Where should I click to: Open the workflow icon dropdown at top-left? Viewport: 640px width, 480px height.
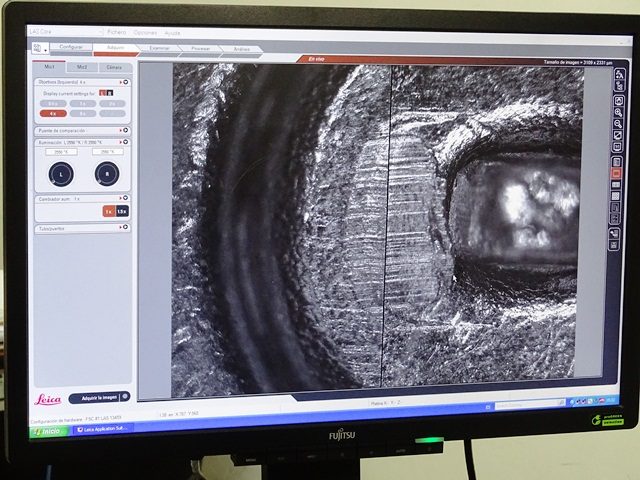pos(42,48)
